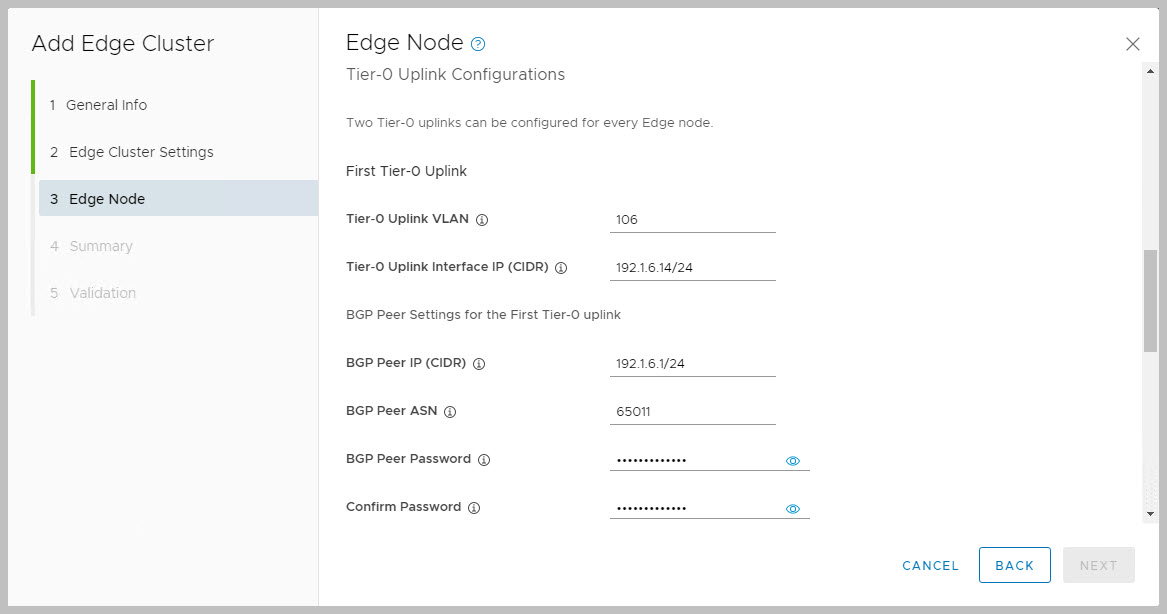This screenshot has height=614, width=1167.
Task: Click info icon beside Tier-0 Uplink VLAN
Action: pyautogui.click(x=482, y=220)
